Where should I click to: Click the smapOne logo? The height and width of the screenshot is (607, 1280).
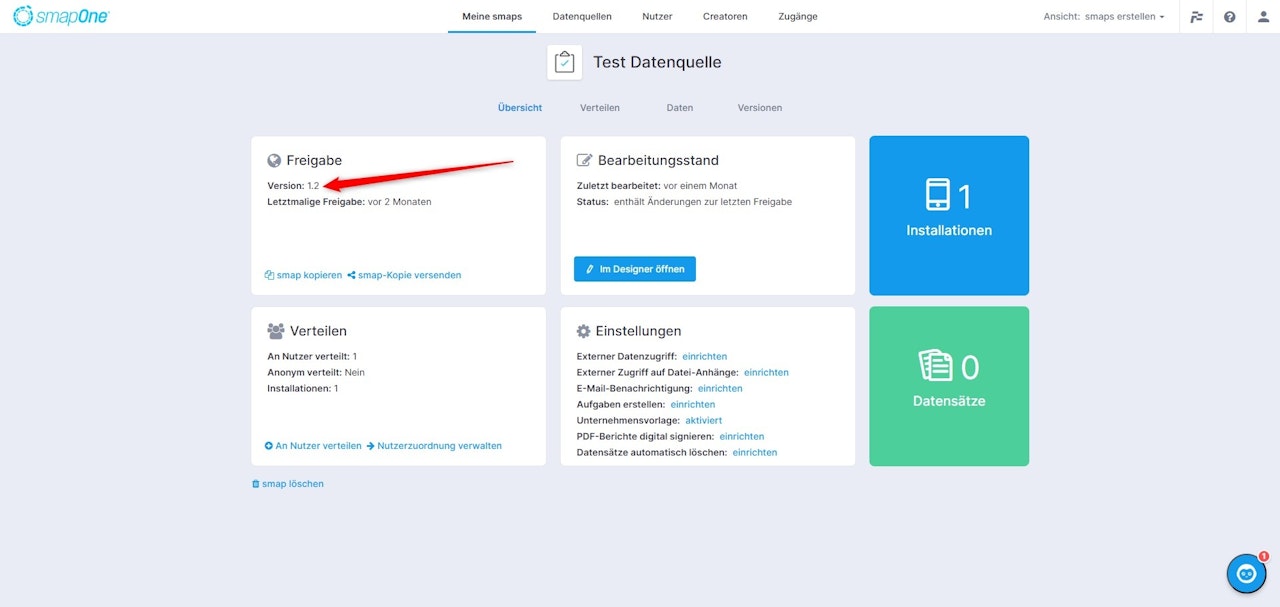point(61,16)
